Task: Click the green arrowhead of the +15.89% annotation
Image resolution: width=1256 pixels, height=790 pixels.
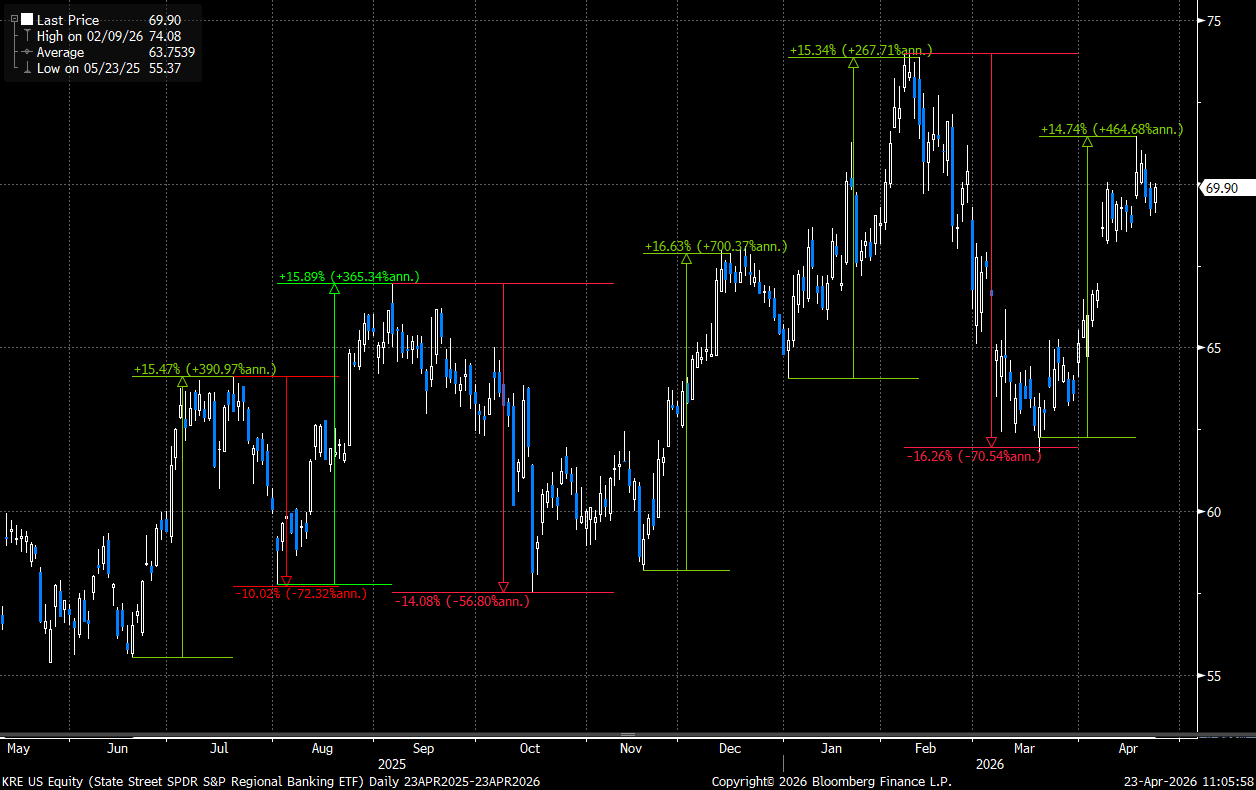Action: pos(334,289)
